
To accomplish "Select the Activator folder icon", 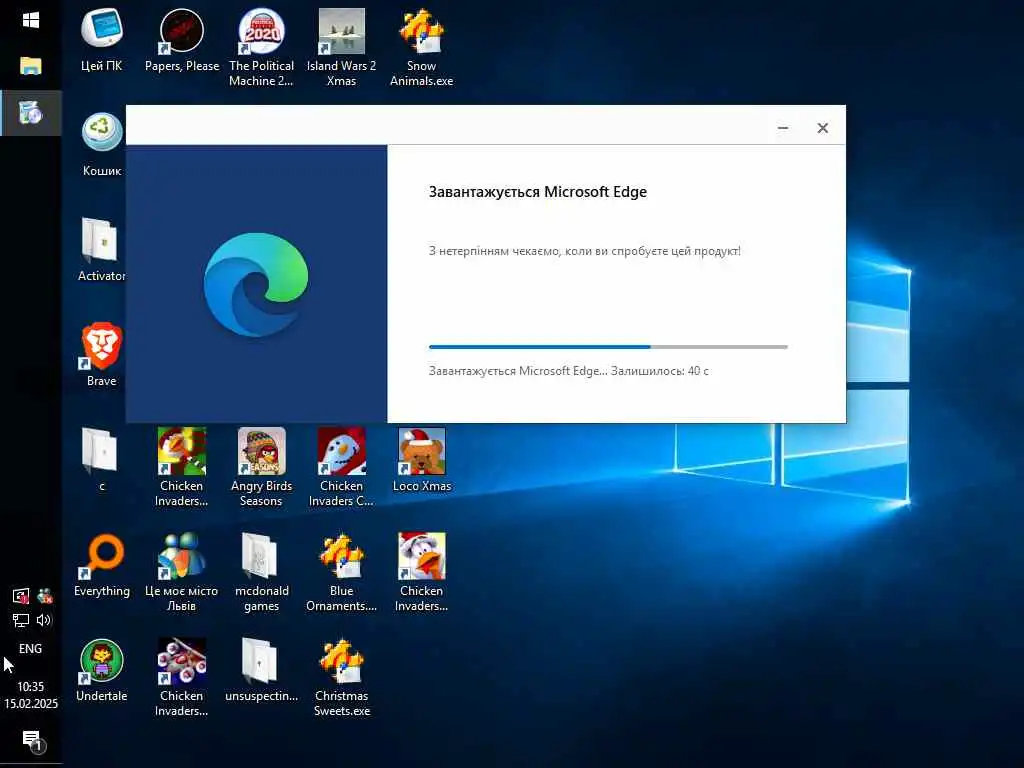I will coord(101,249).
